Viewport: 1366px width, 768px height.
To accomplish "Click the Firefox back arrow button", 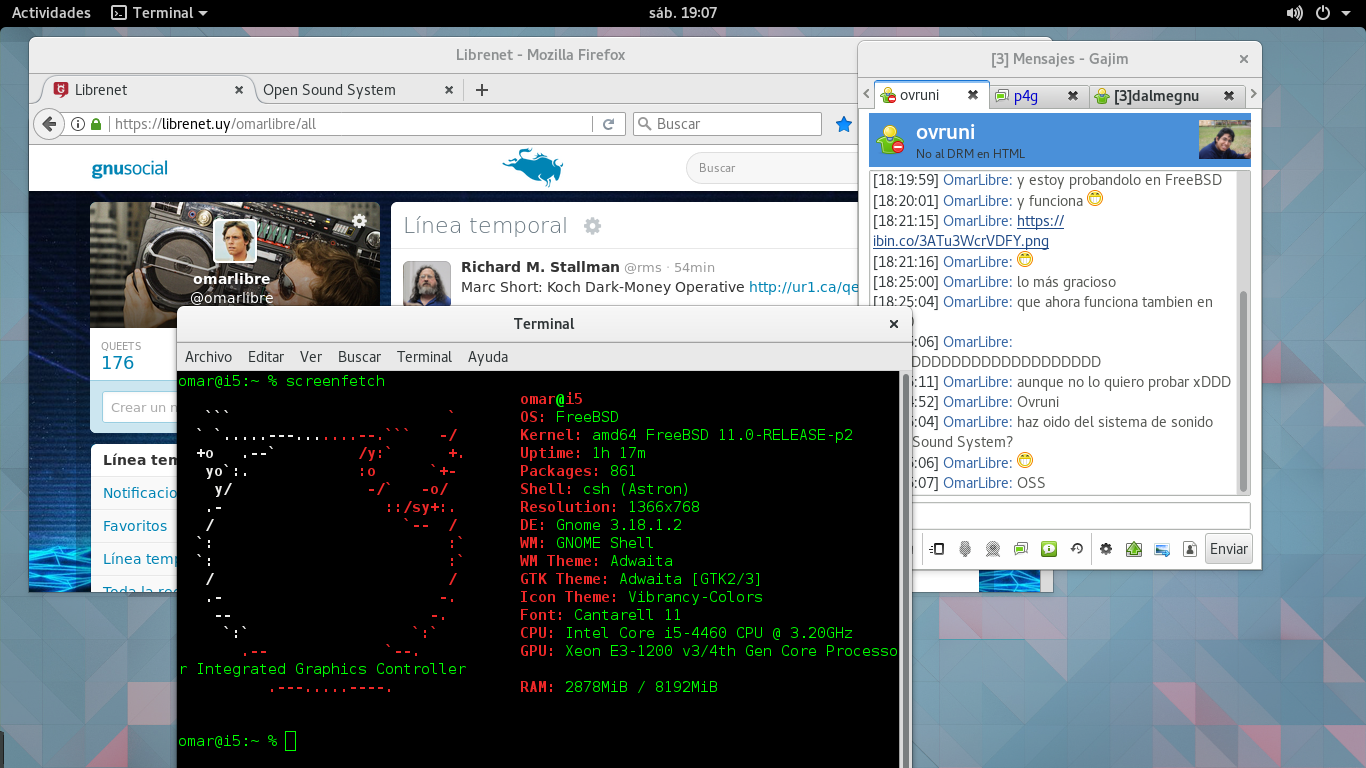I will (x=49, y=124).
